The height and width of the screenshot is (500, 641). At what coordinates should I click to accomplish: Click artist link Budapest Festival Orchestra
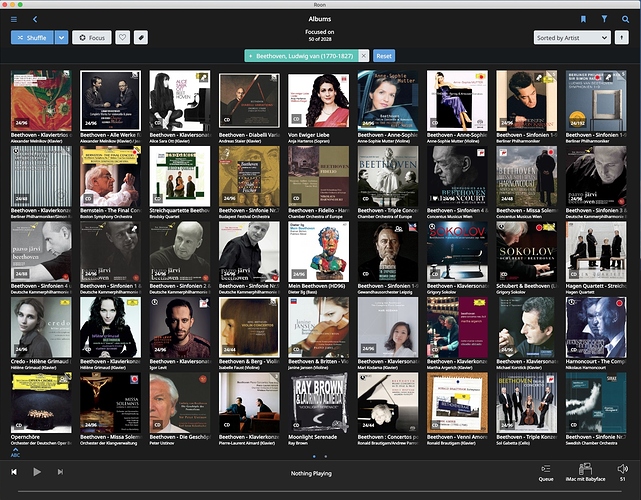[x=244, y=217]
